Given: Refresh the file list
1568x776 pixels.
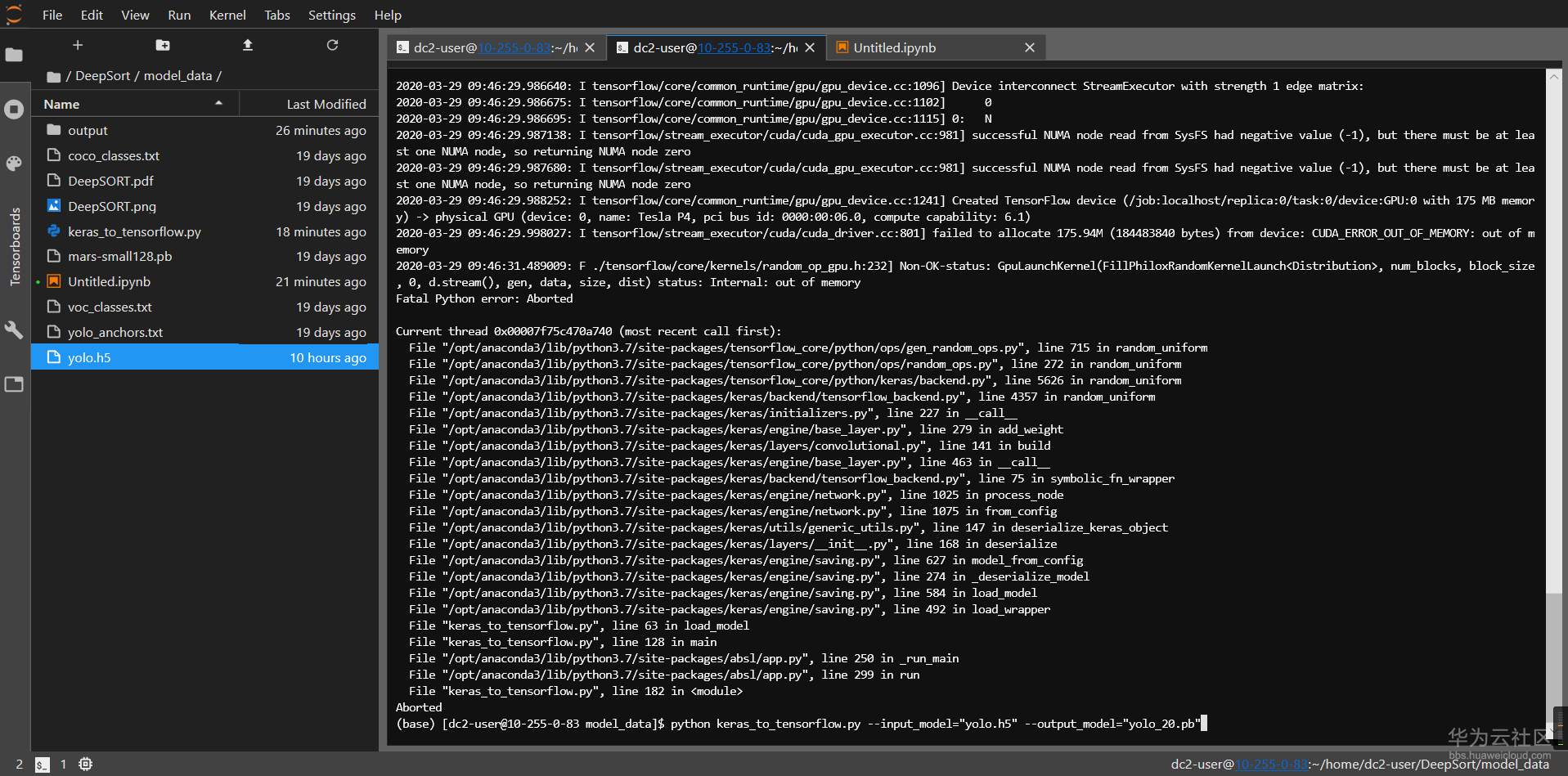Looking at the screenshot, I should pyautogui.click(x=332, y=45).
